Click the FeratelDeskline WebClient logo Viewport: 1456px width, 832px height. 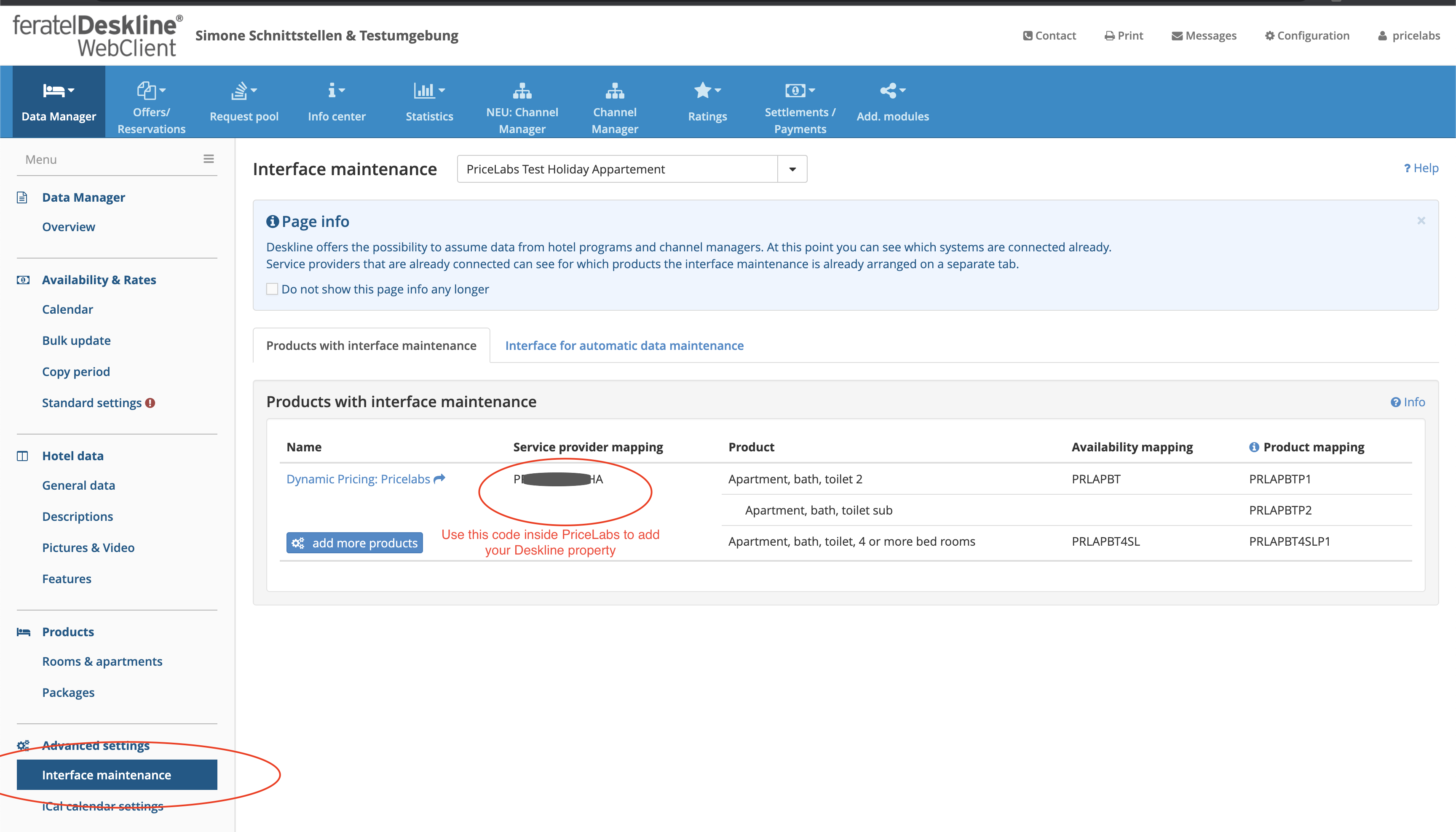tap(97, 35)
